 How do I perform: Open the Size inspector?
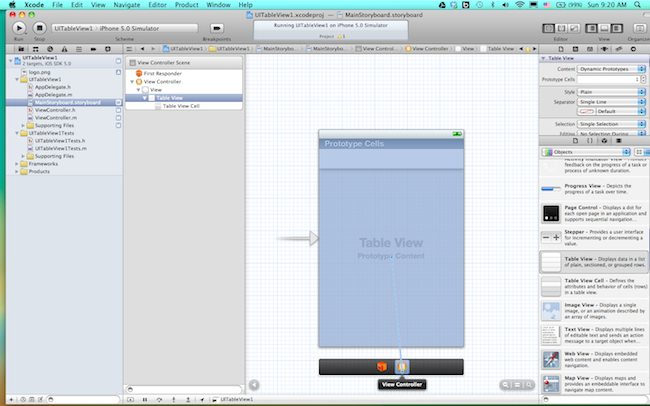click(619, 49)
